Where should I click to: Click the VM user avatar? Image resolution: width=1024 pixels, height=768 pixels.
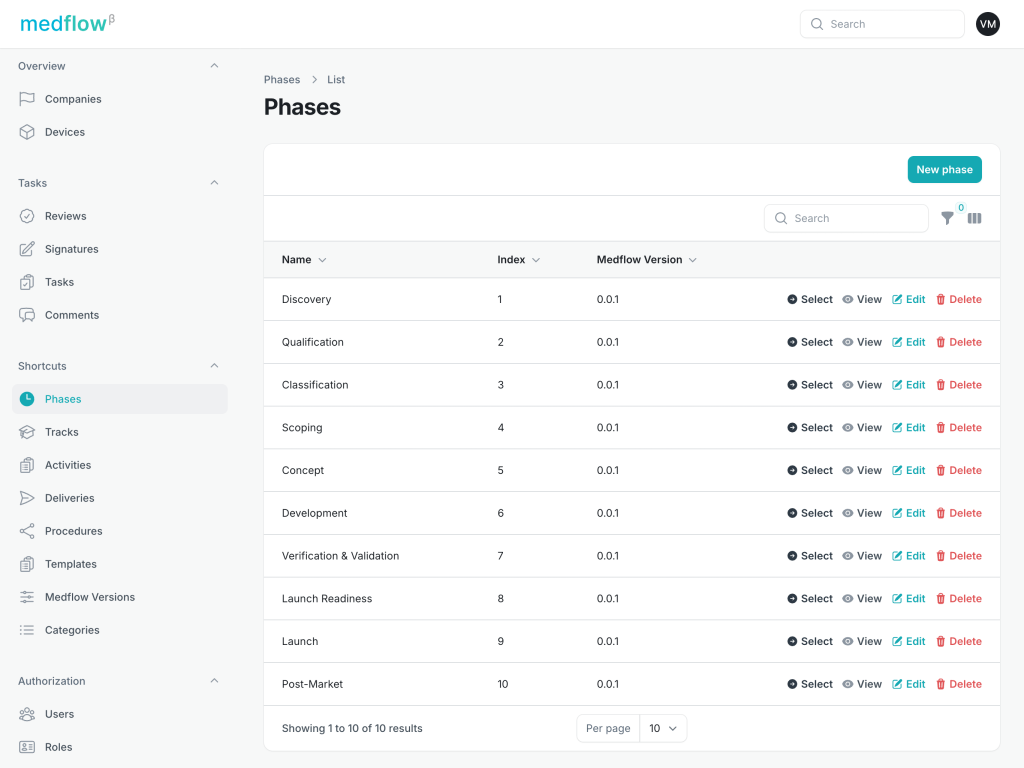[x=987, y=24]
